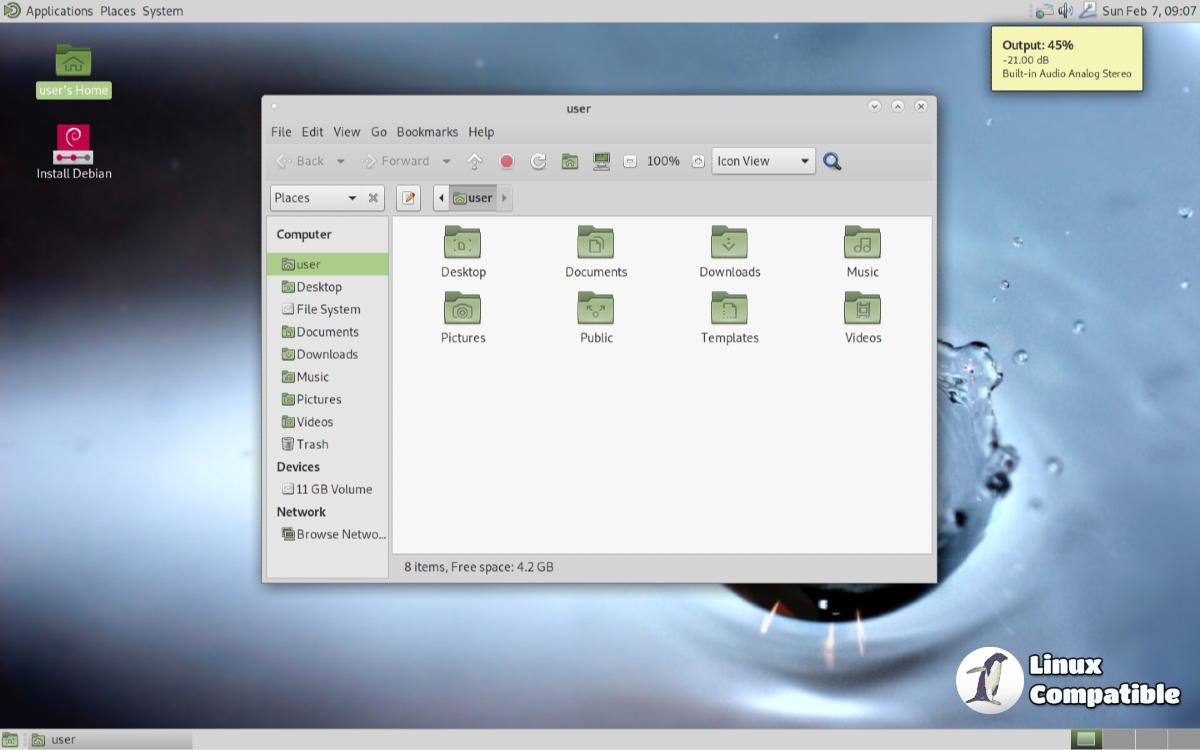Viewport: 1200px width, 750px height.
Task: Click the zoom out minus button
Action: (629, 161)
